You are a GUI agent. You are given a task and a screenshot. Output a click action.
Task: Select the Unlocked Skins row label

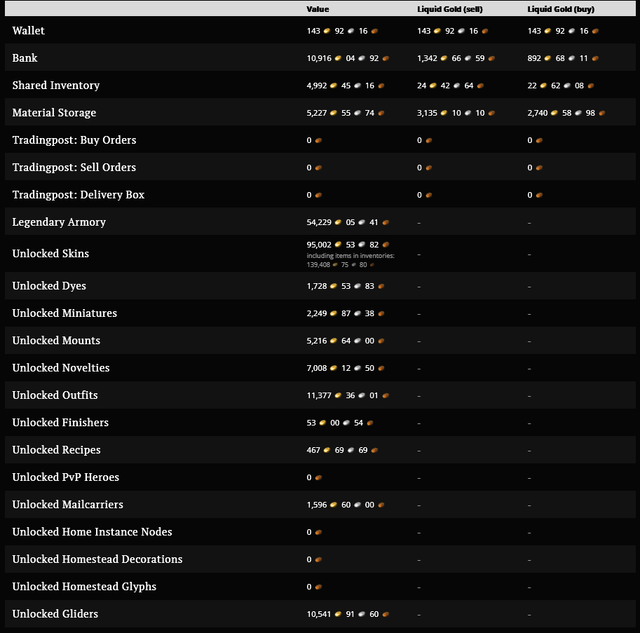[x=51, y=253]
